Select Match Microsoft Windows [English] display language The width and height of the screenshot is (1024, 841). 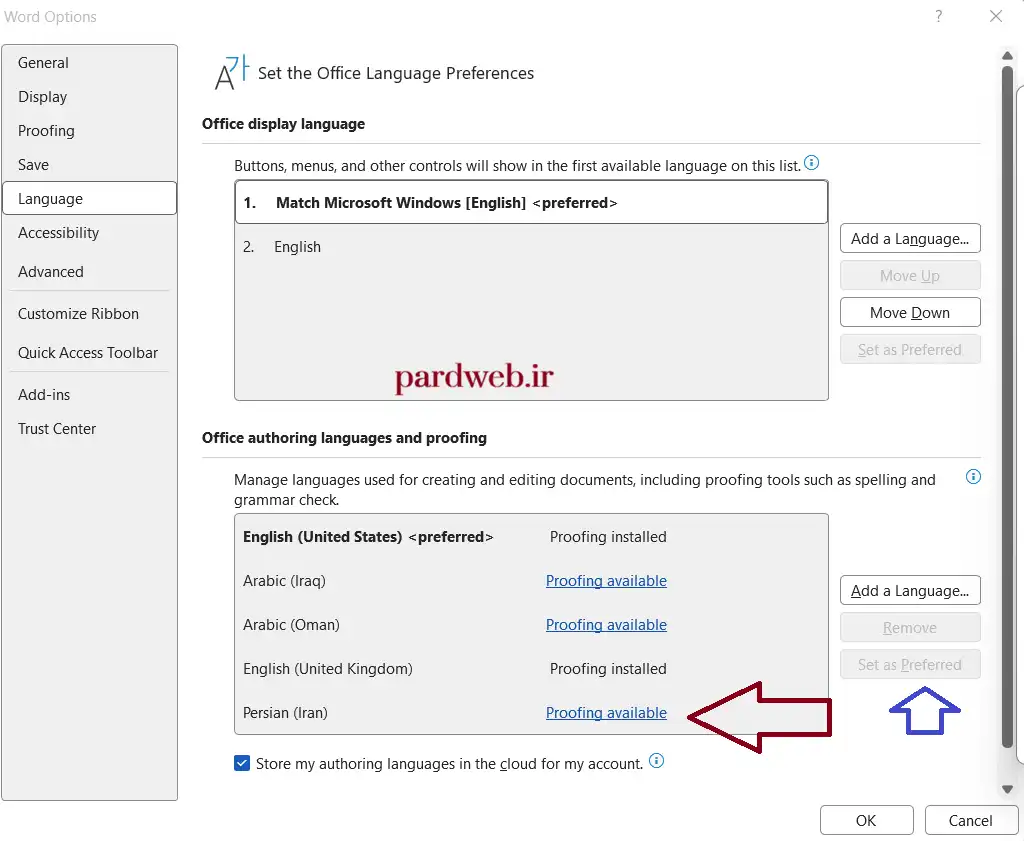pyautogui.click(x=531, y=202)
